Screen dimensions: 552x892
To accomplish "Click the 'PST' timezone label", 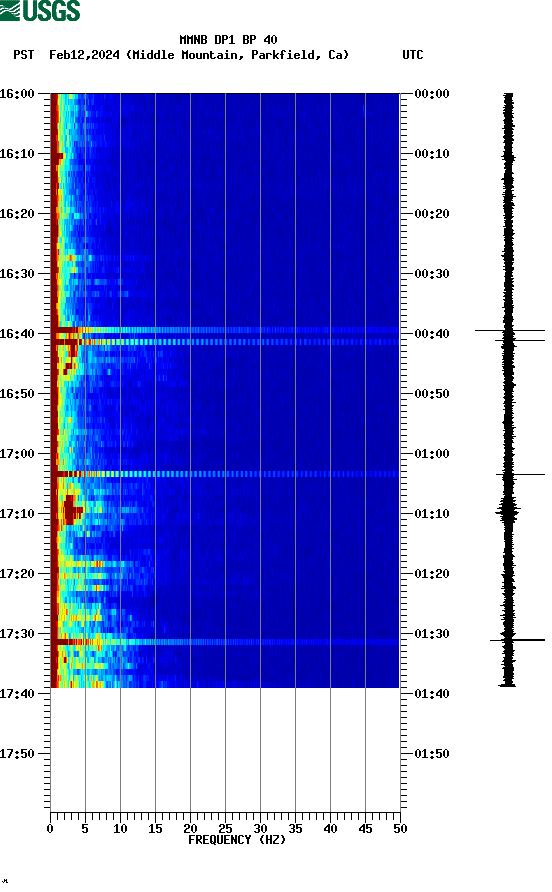I will point(24,55).
